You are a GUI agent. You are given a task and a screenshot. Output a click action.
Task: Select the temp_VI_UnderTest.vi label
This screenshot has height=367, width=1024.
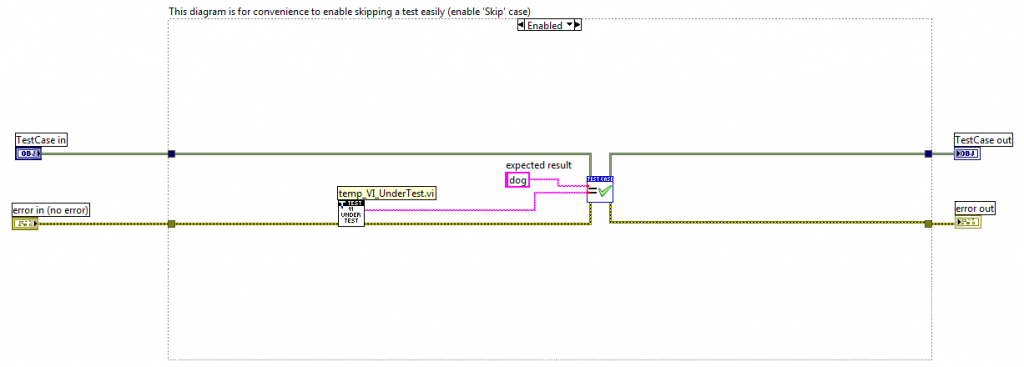pos(387,193)
